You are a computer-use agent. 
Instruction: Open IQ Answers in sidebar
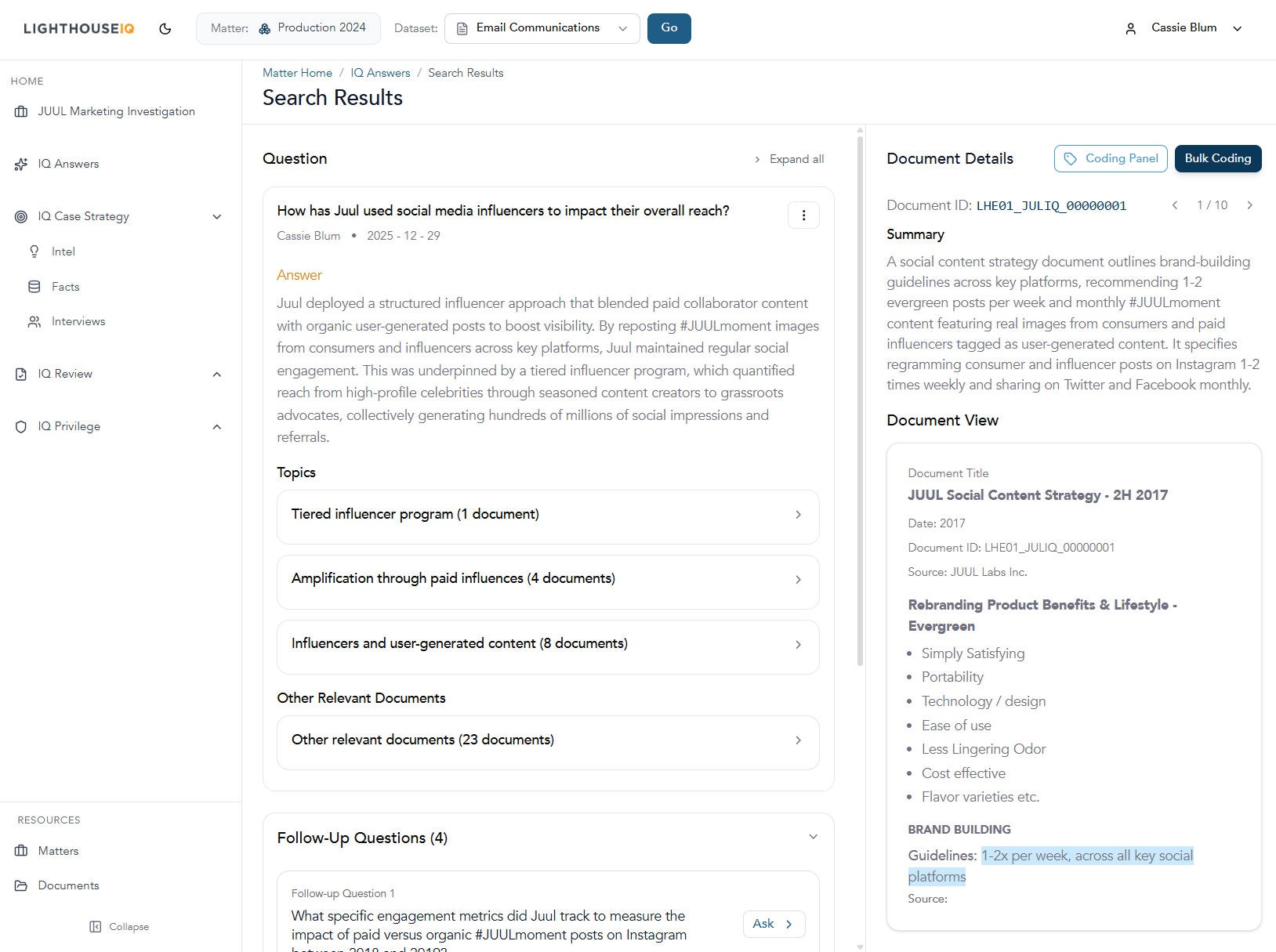point(68,164)
